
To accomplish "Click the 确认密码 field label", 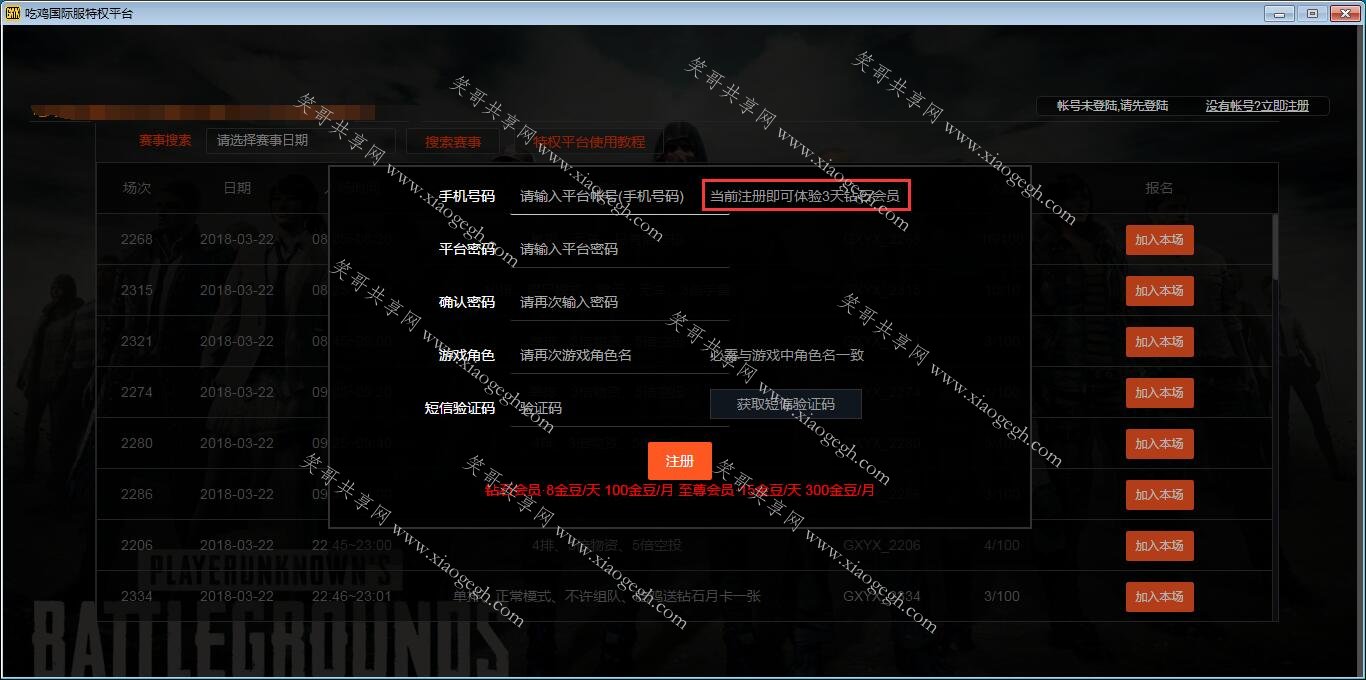I will coord(467,302).
